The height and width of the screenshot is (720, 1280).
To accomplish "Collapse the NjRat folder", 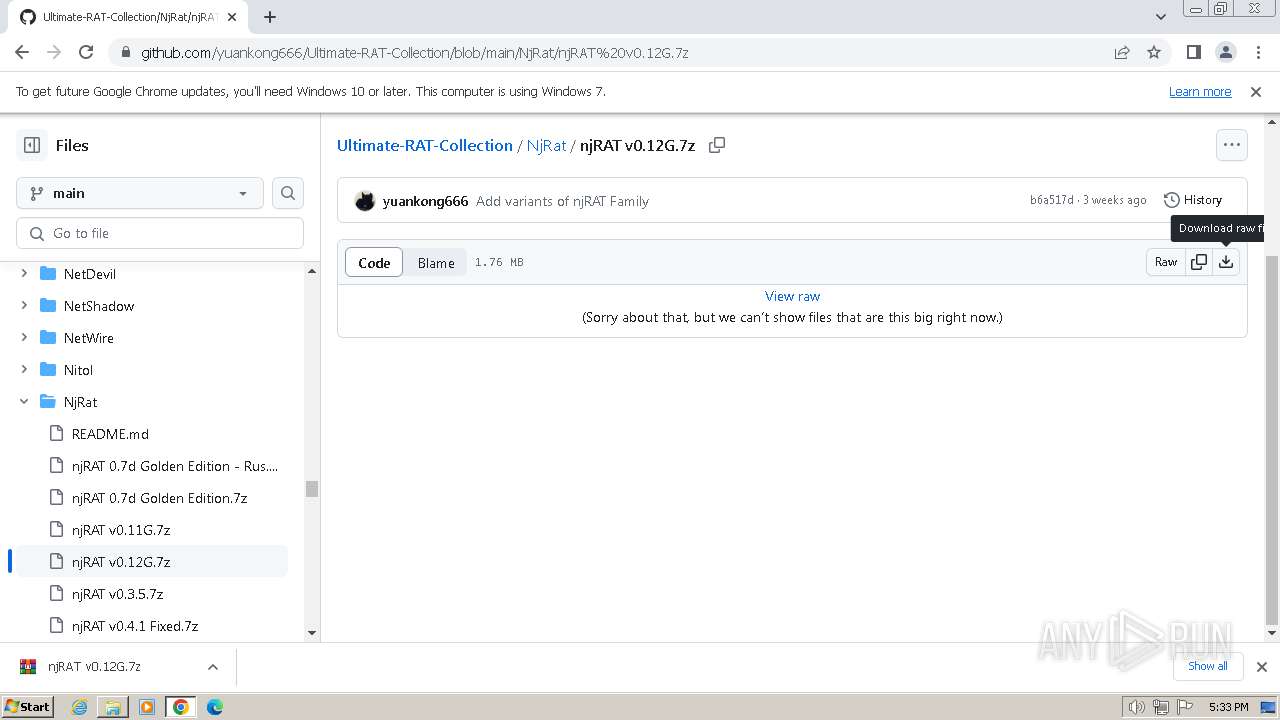I will (x=24, y=402).
